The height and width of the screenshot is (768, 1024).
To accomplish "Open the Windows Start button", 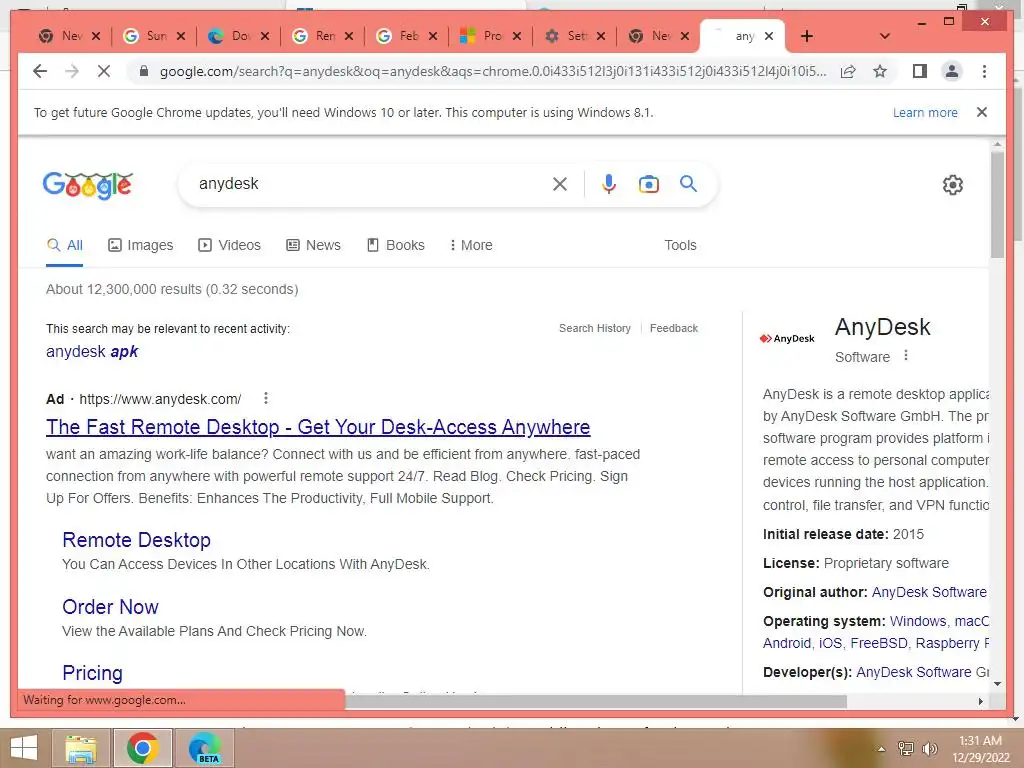I will 24,748.
